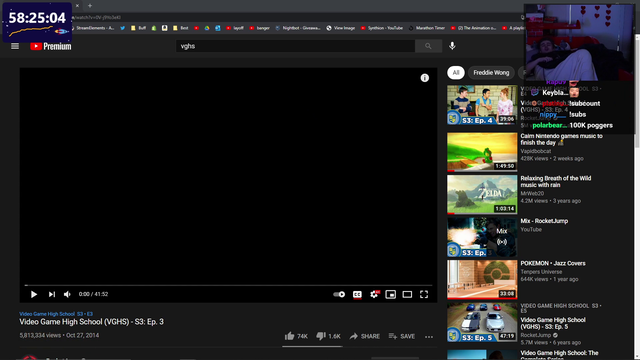Screen dimensions: 640x360
Task: Play the video
Action: point(34,294)
